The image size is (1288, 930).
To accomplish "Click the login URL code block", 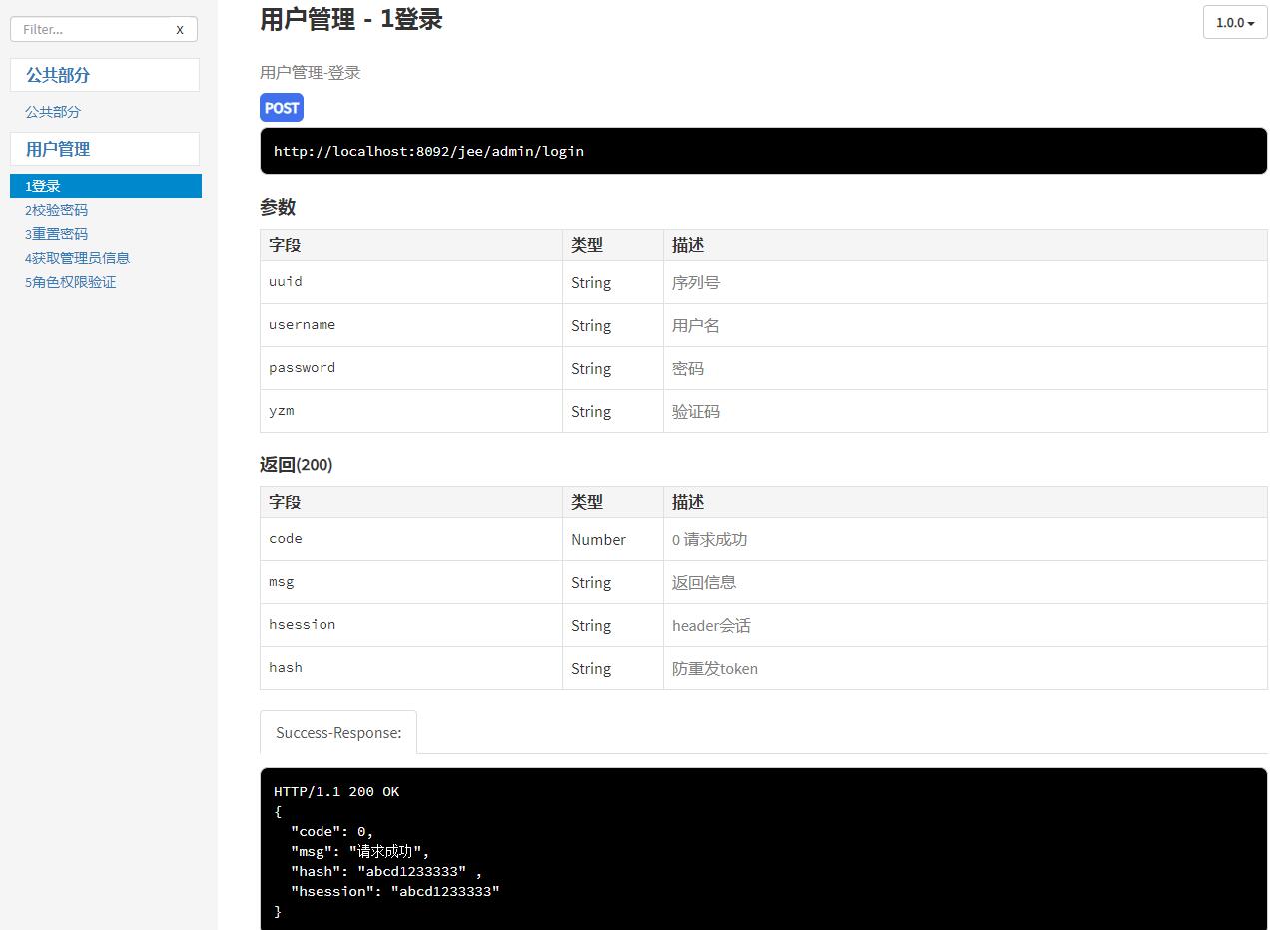I will coord(764,151).
